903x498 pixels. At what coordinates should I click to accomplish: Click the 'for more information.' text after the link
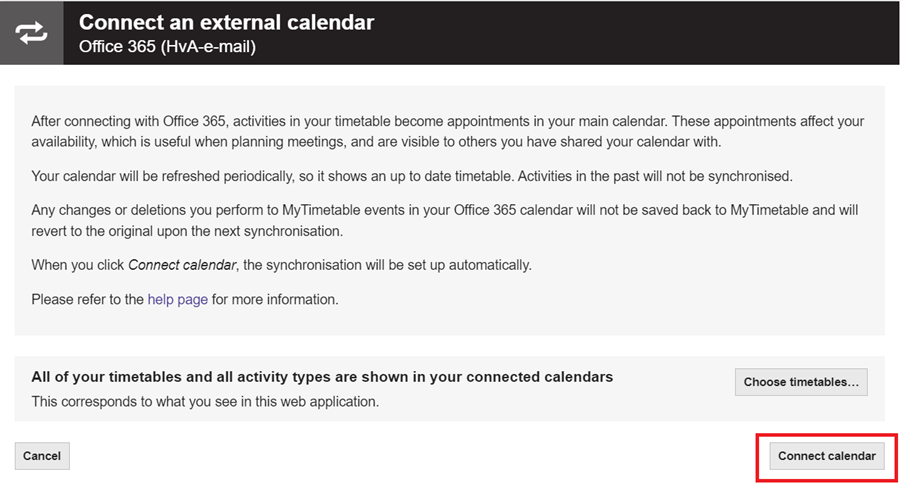275,299
